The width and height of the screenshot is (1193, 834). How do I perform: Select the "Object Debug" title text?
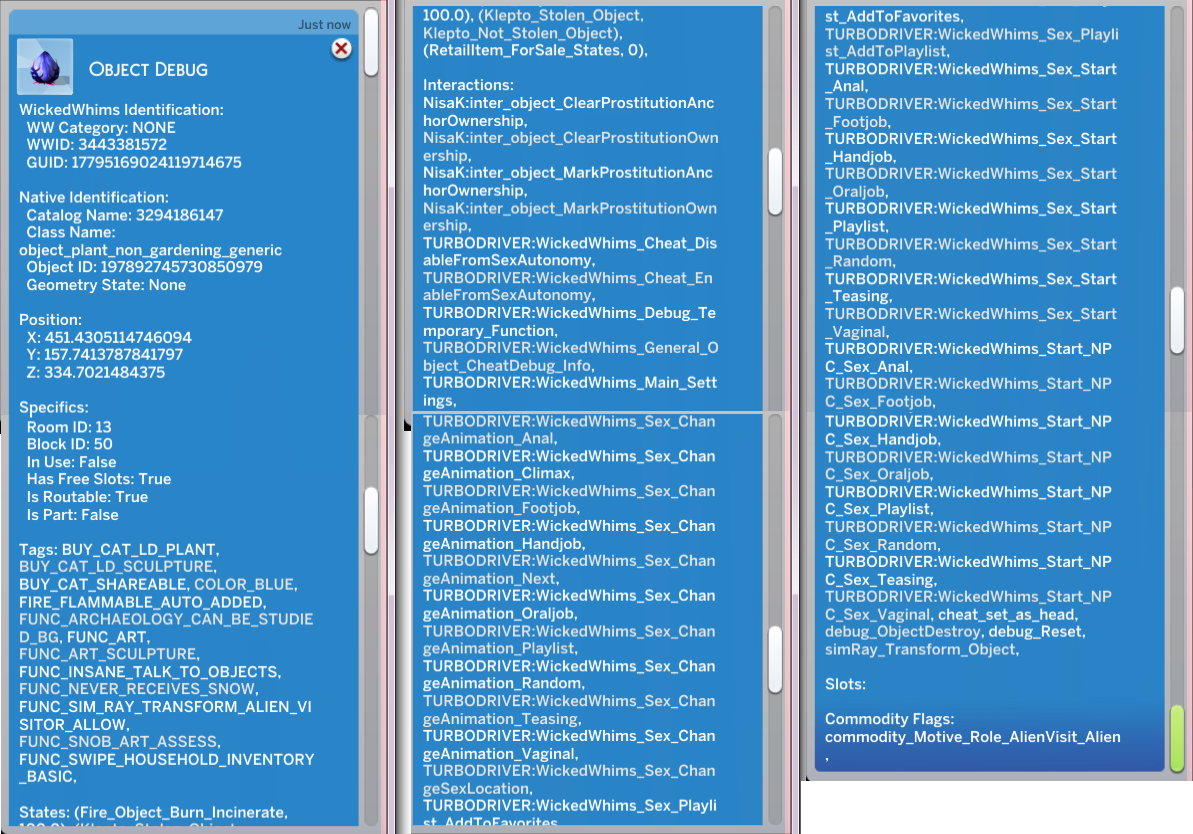pos(148,69)
